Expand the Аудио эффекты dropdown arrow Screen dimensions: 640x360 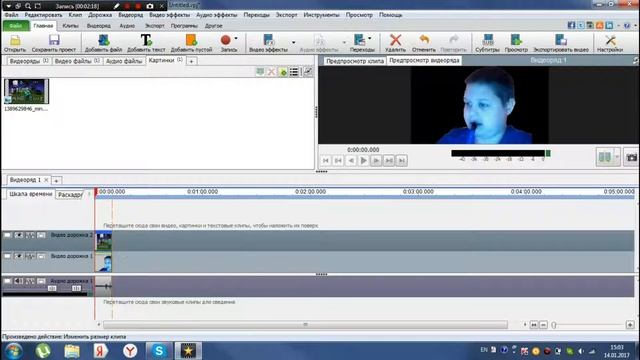click(344, 42)
